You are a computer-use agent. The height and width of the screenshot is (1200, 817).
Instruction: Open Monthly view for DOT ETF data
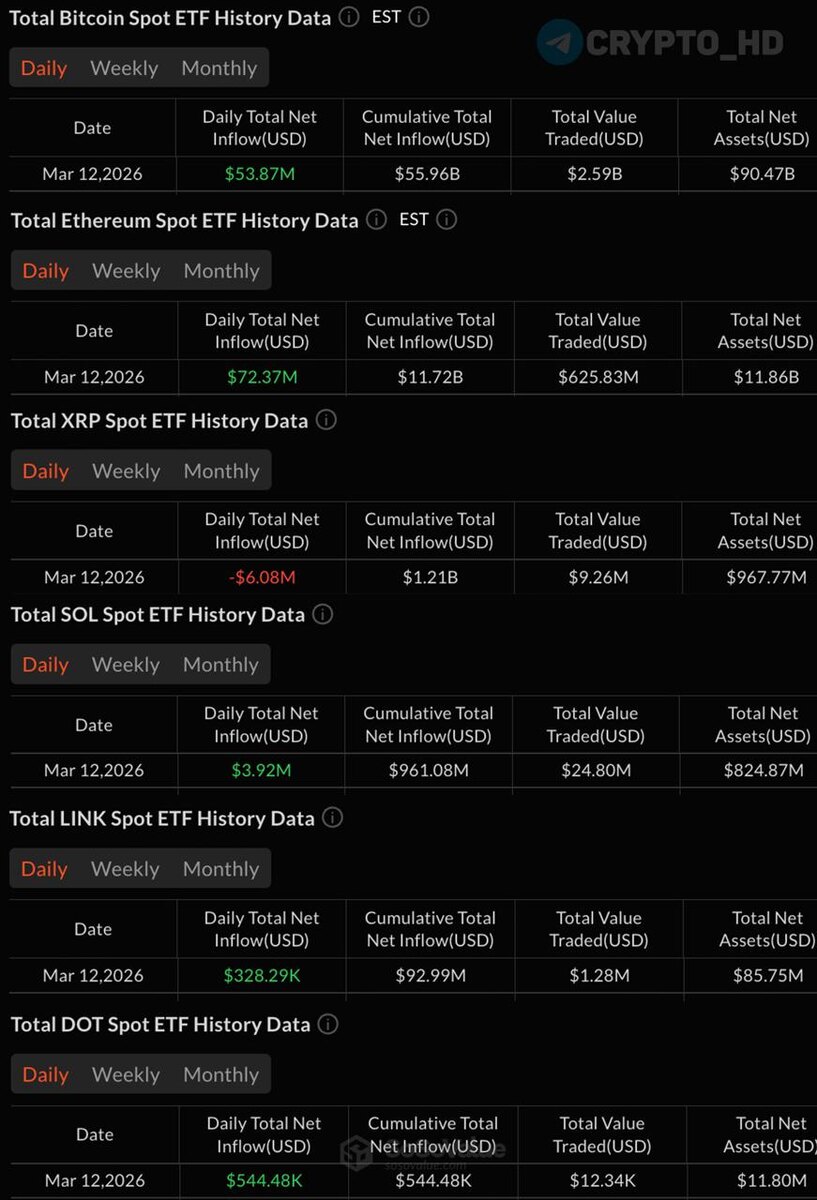click(x=221, y=1074)
